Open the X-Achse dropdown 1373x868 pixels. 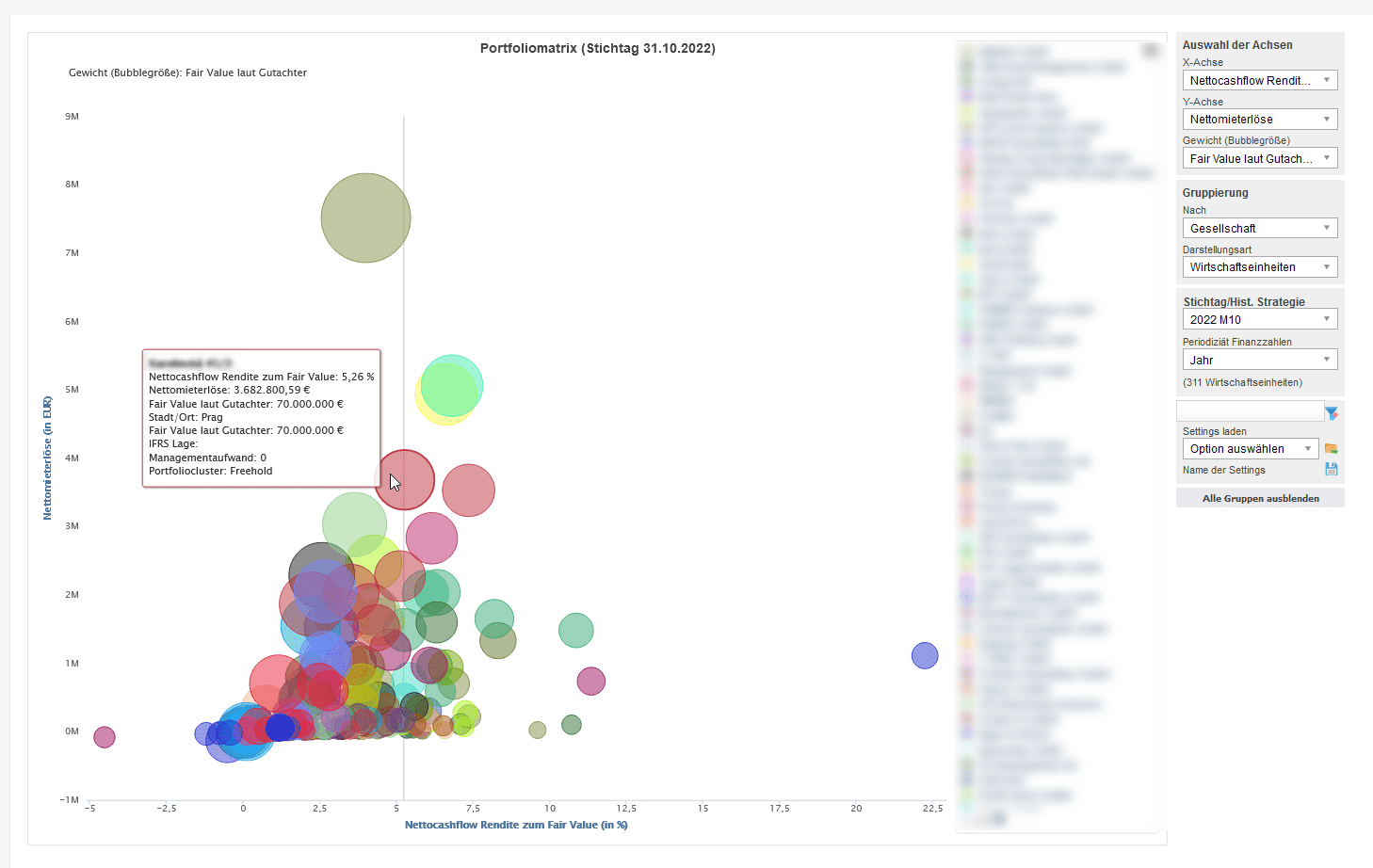(1259, 81)
